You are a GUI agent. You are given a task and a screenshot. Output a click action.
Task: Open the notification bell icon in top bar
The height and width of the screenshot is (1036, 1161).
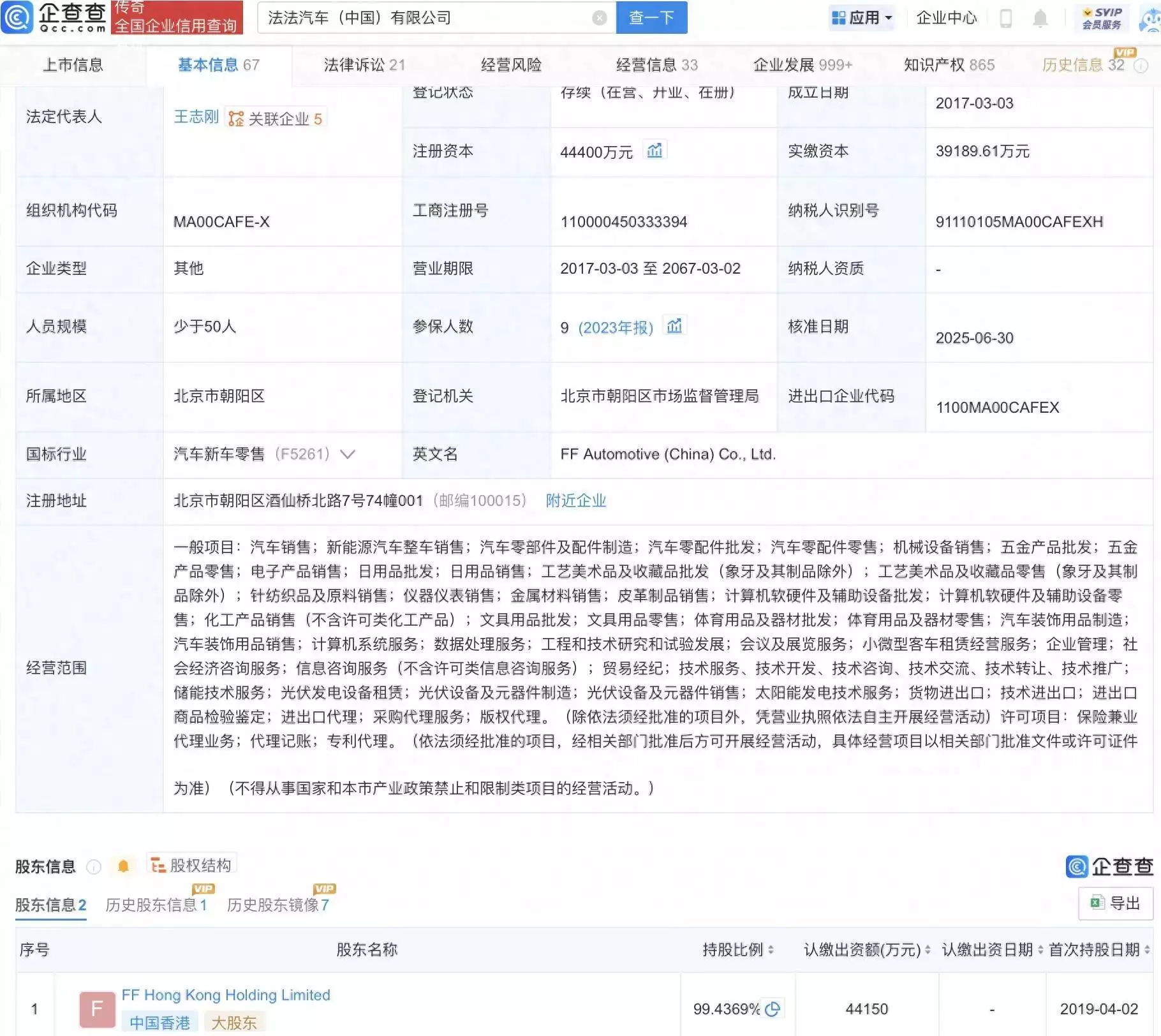pyautogui.click(x=1039, y=18)
